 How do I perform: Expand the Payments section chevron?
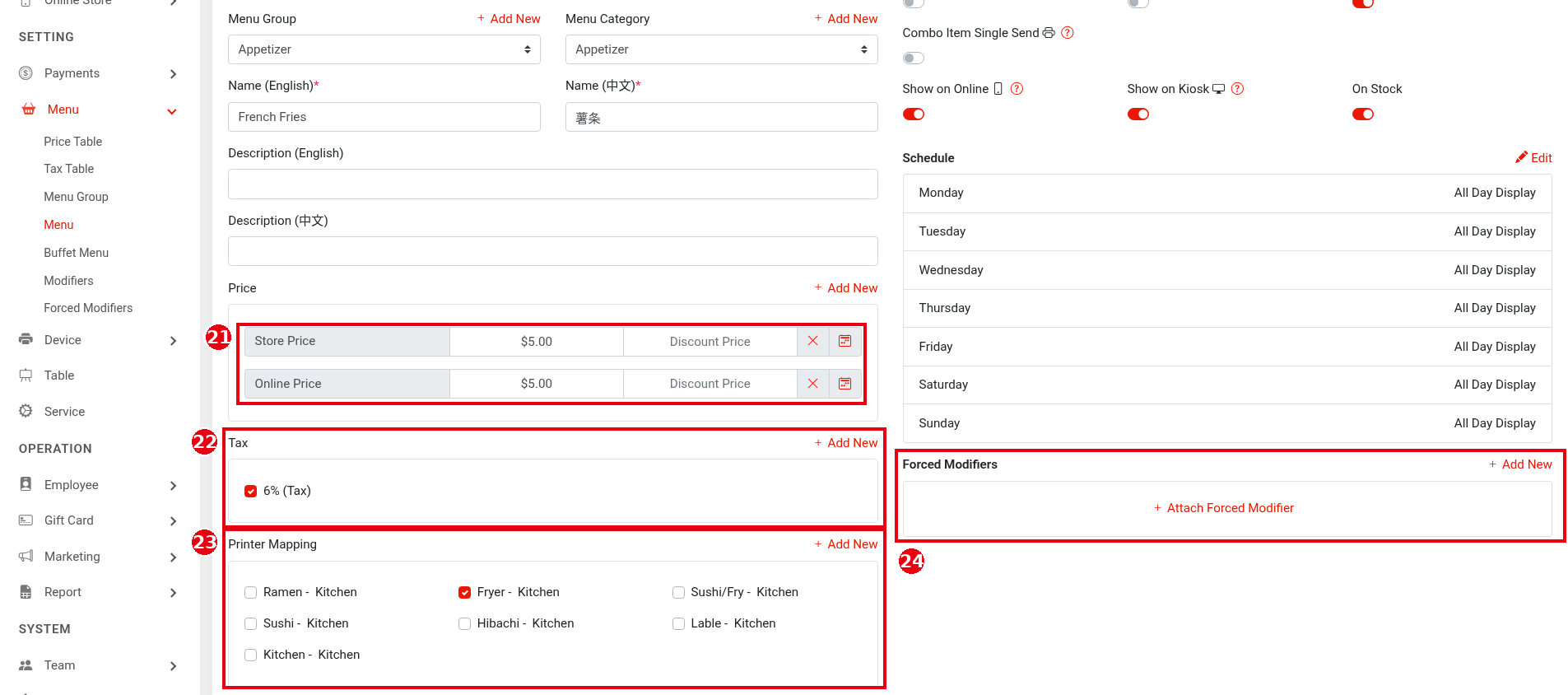(173, 74)
